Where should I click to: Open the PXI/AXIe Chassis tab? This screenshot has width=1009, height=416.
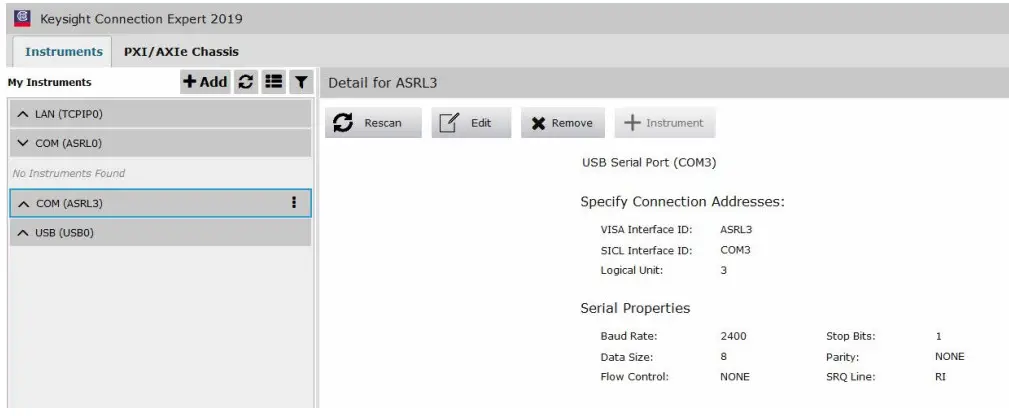point(181,51)
